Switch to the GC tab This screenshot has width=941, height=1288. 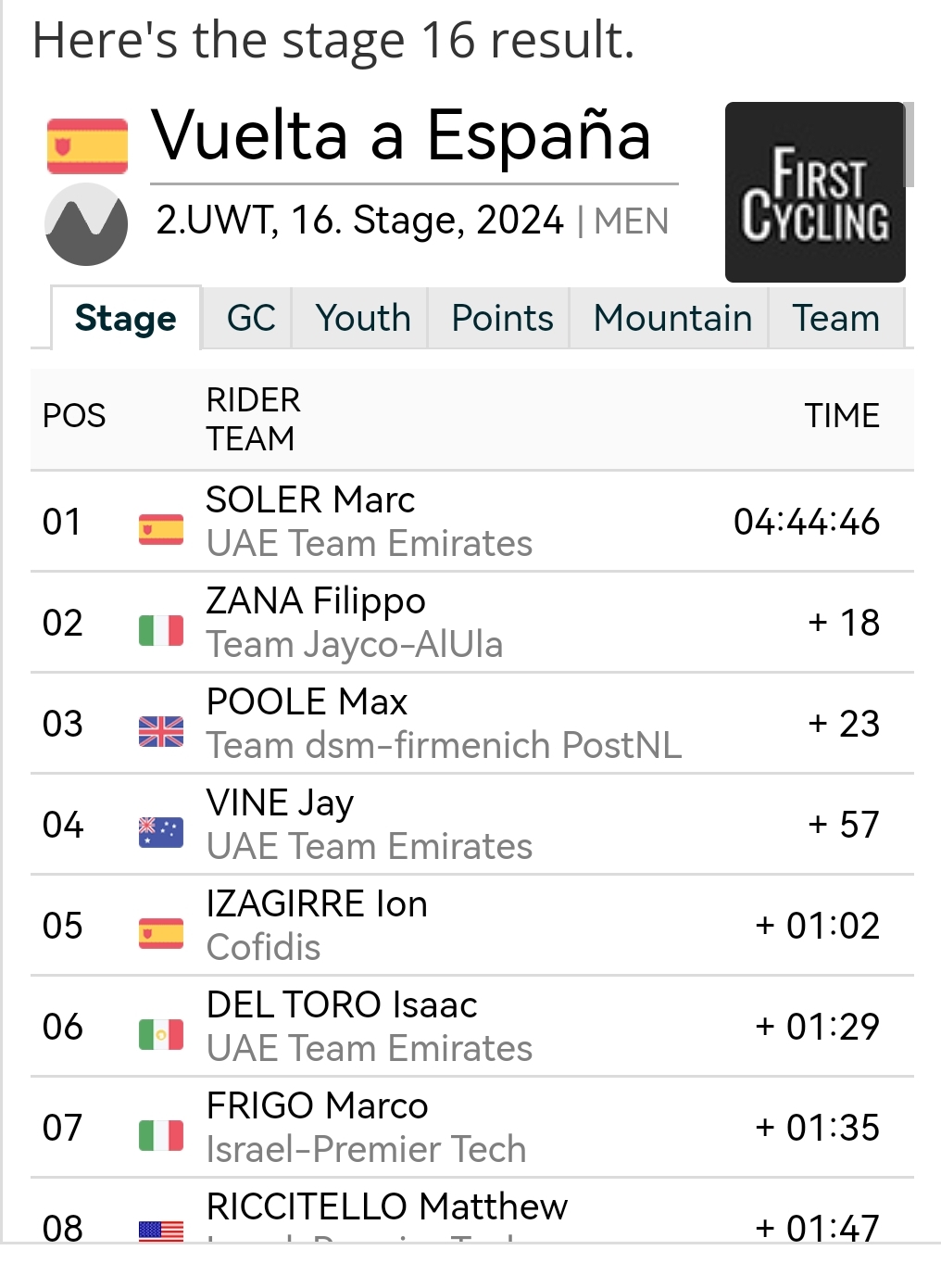[250, 318]
